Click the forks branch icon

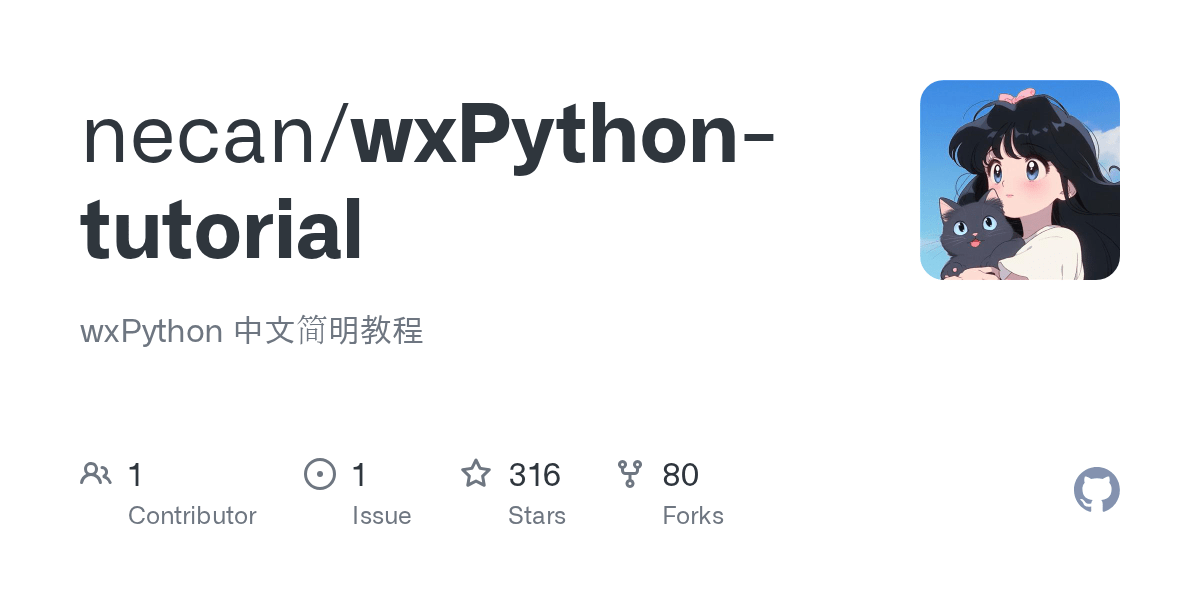pyautogui.click(x=630, y=474)
